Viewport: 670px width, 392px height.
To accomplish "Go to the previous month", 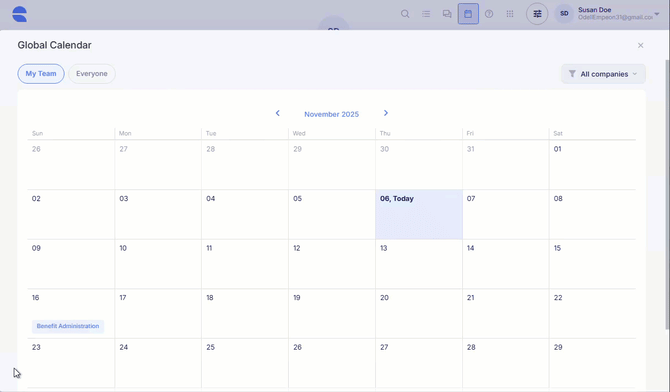I will tap(278, 113).
